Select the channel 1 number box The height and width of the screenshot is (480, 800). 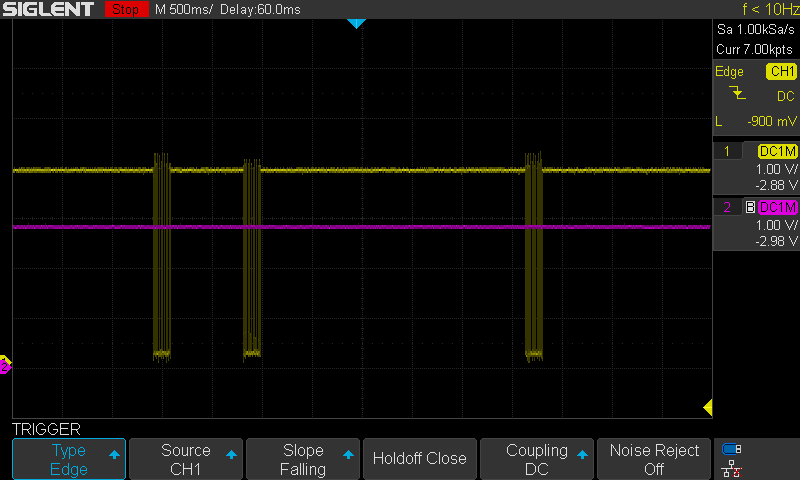pyautogui.click(x=727, y=151)
